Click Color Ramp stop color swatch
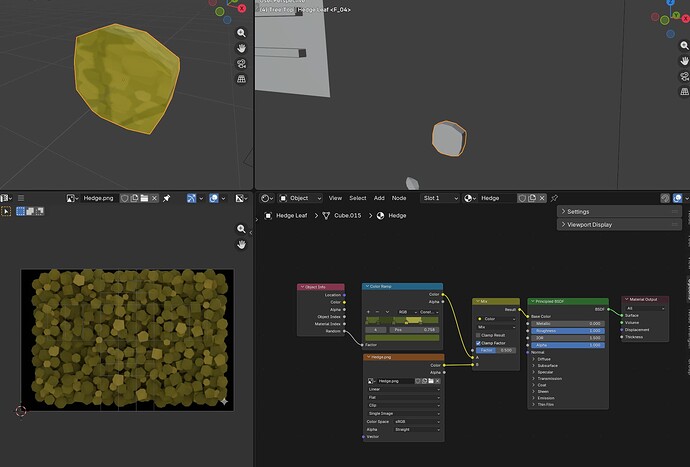Screen dimensions: 690x467 pos(402,338)
